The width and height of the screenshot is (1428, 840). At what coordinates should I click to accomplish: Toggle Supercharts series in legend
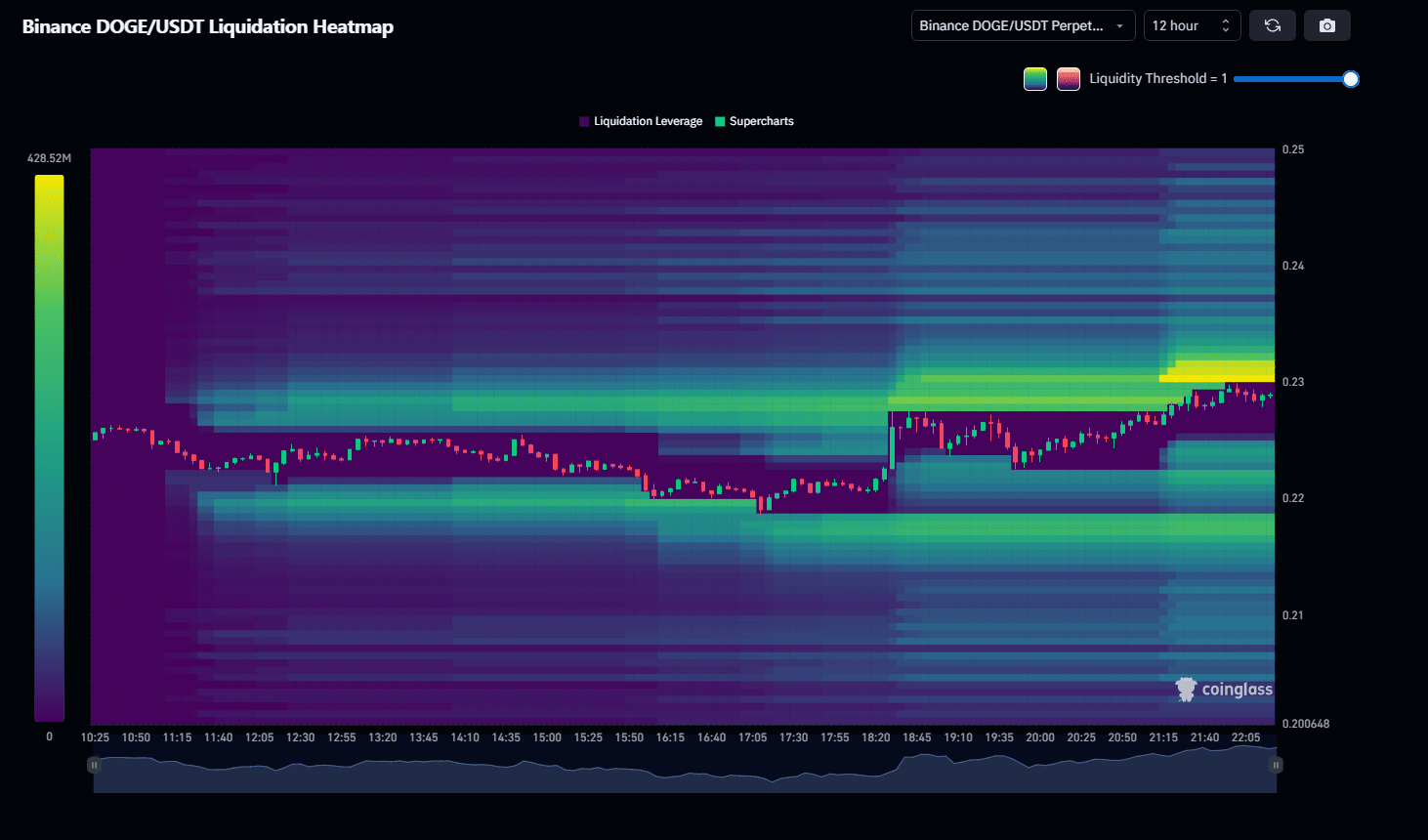(x=761, y=122)
